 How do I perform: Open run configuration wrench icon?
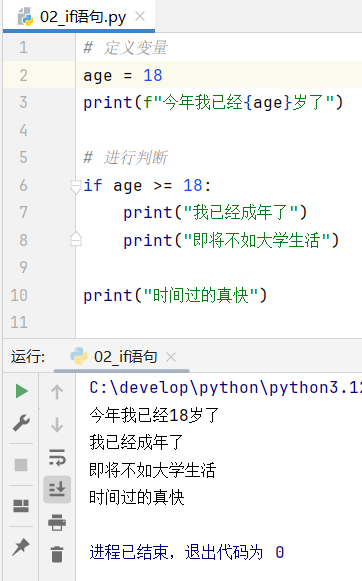[x=21, y=423]
